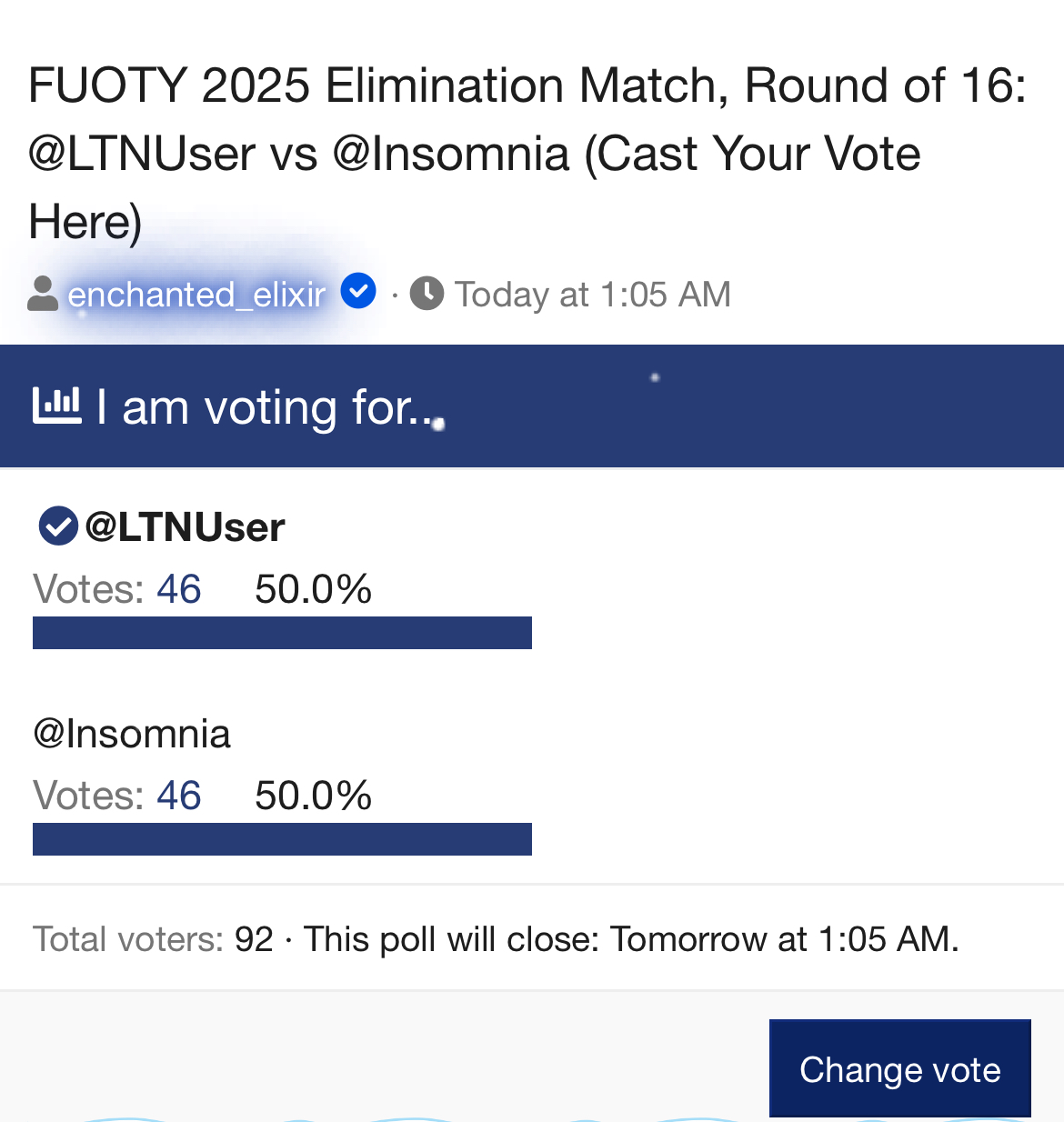Screen dimensions: 1064x1122
Task: Click the 'Total voters: 92' count
Action: pos(153,939)
